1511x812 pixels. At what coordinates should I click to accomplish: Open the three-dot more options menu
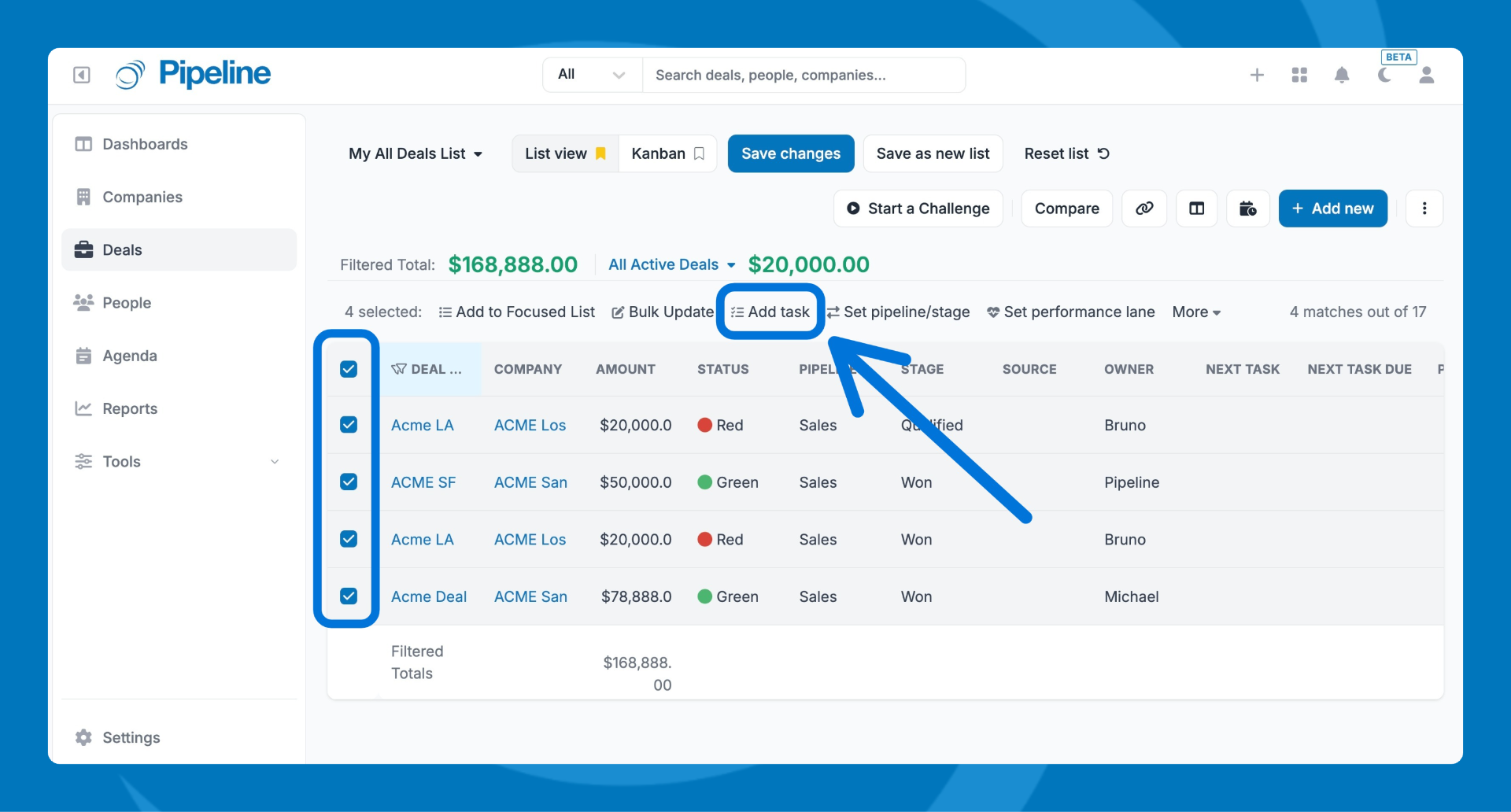1424,209
